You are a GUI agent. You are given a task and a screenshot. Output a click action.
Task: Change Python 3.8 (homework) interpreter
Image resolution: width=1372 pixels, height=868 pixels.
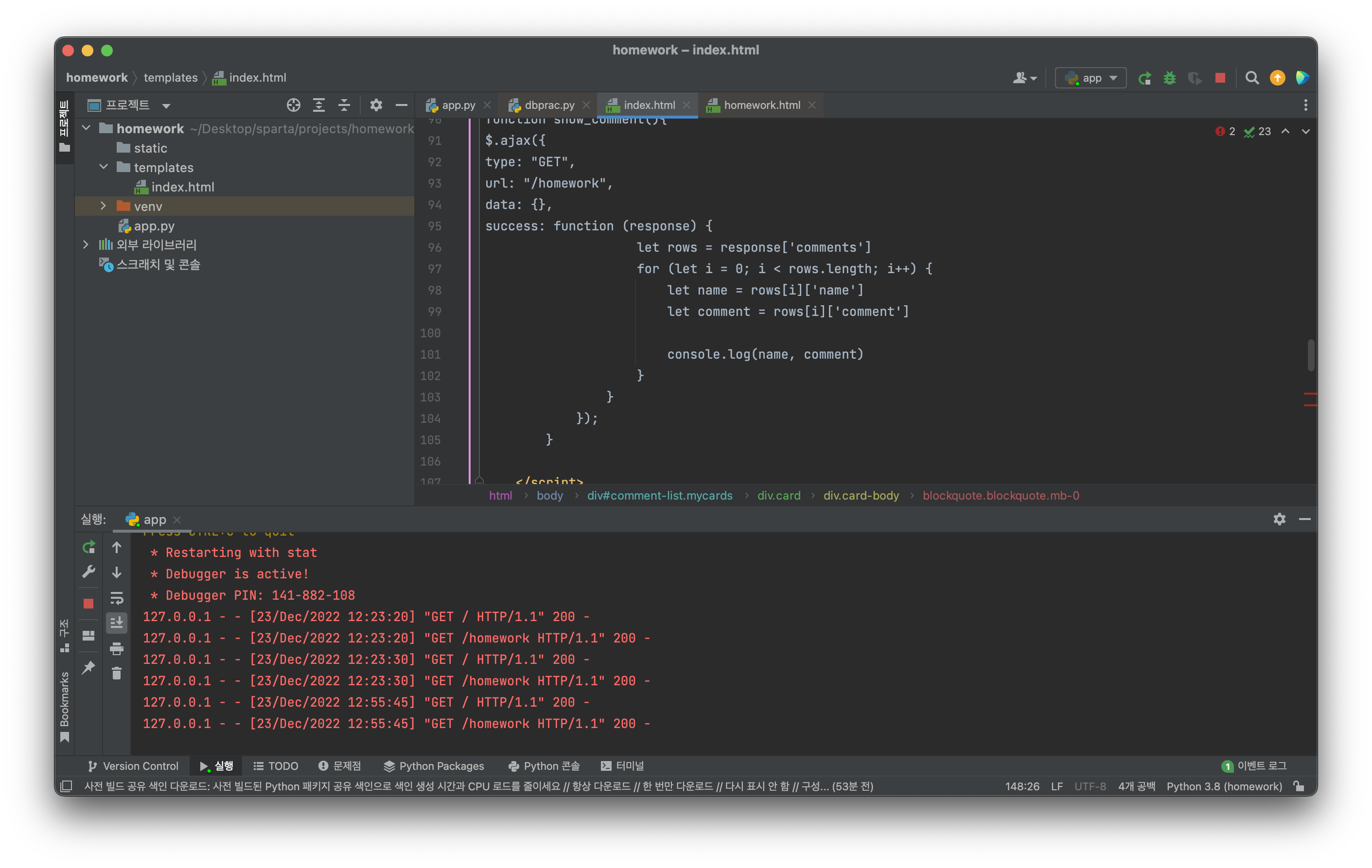click(1224, 786)
